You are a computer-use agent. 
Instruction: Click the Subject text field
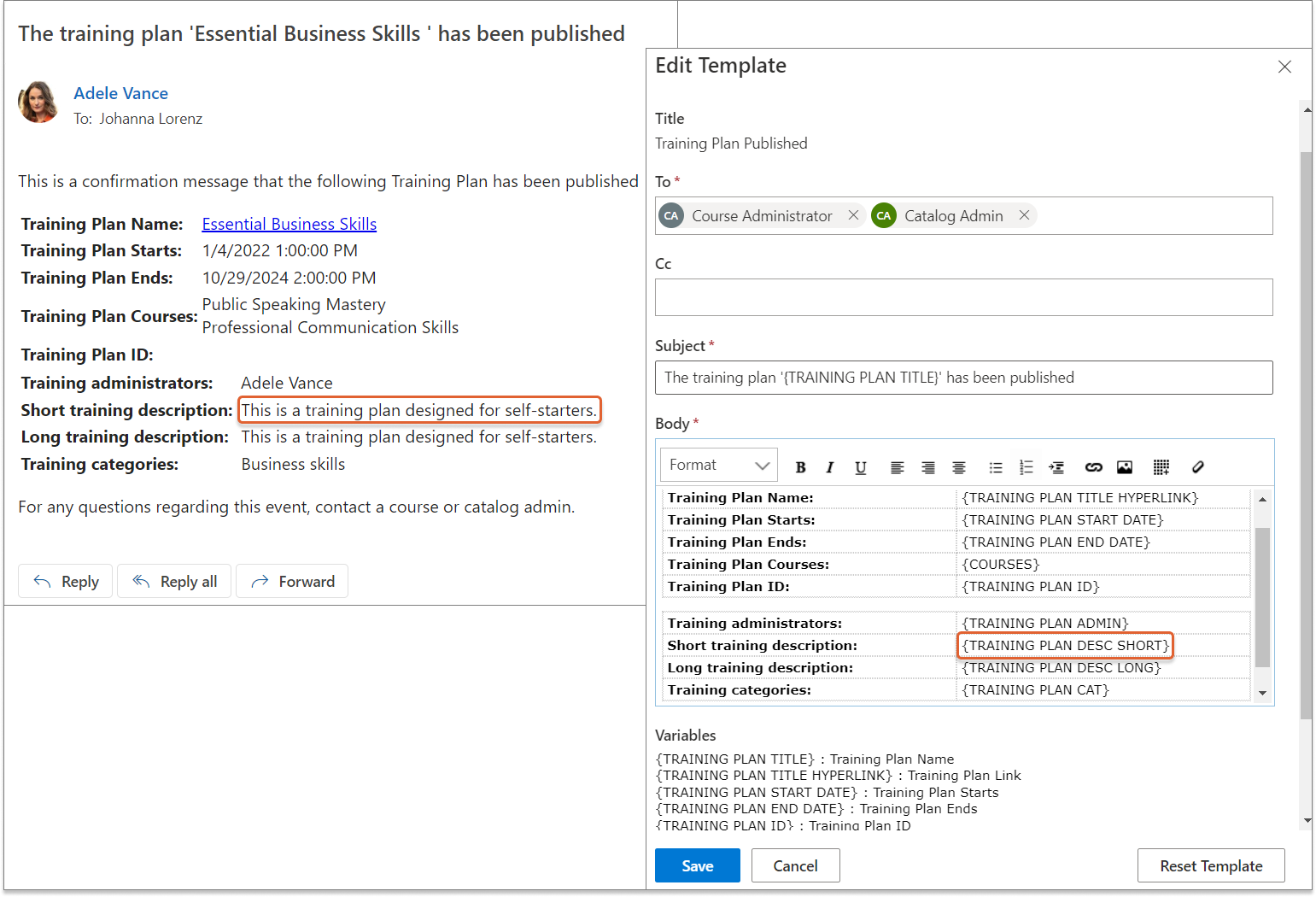click(x=963, y=378)
